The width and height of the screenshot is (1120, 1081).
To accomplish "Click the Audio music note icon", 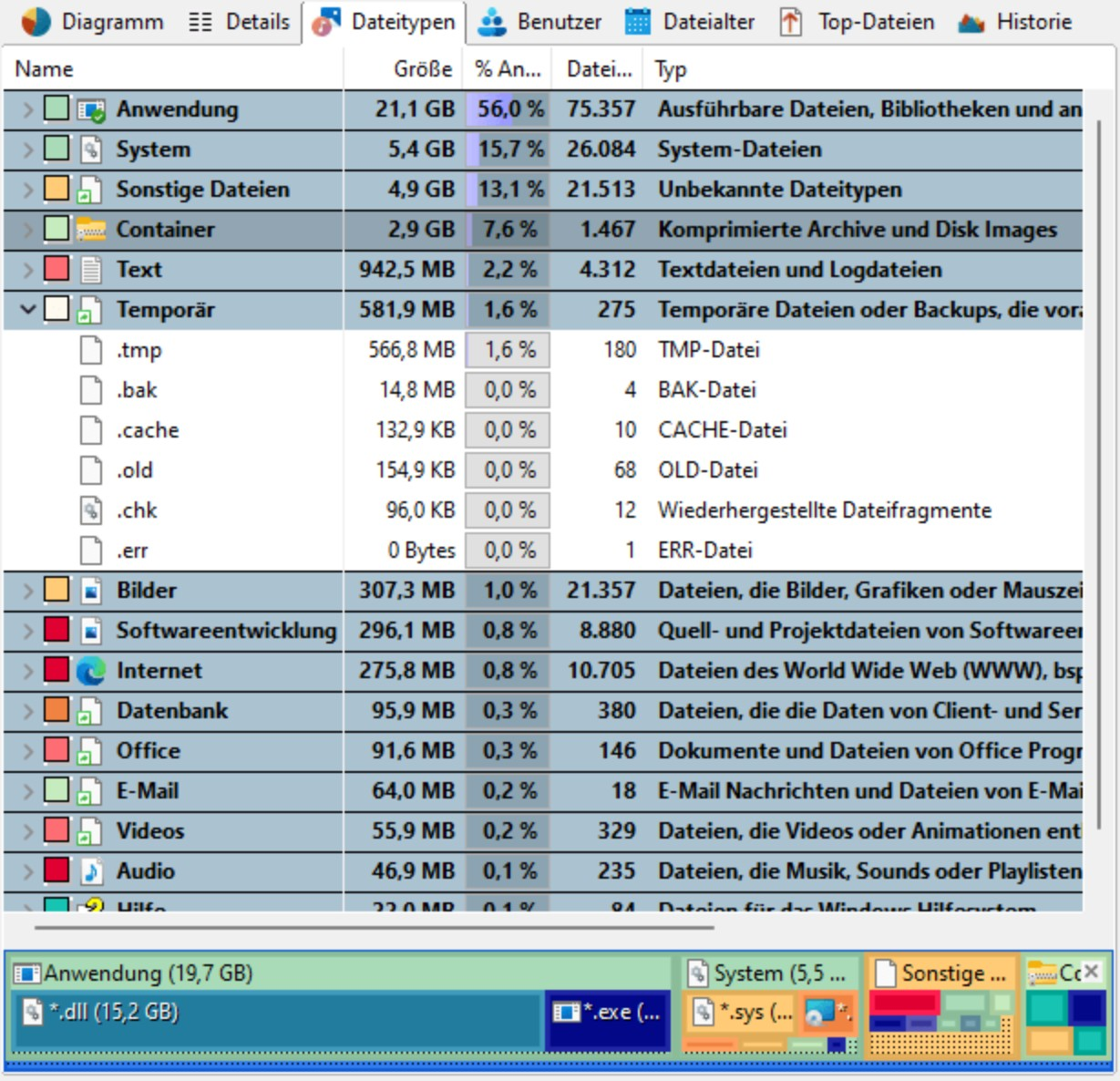I will point(91,871).
